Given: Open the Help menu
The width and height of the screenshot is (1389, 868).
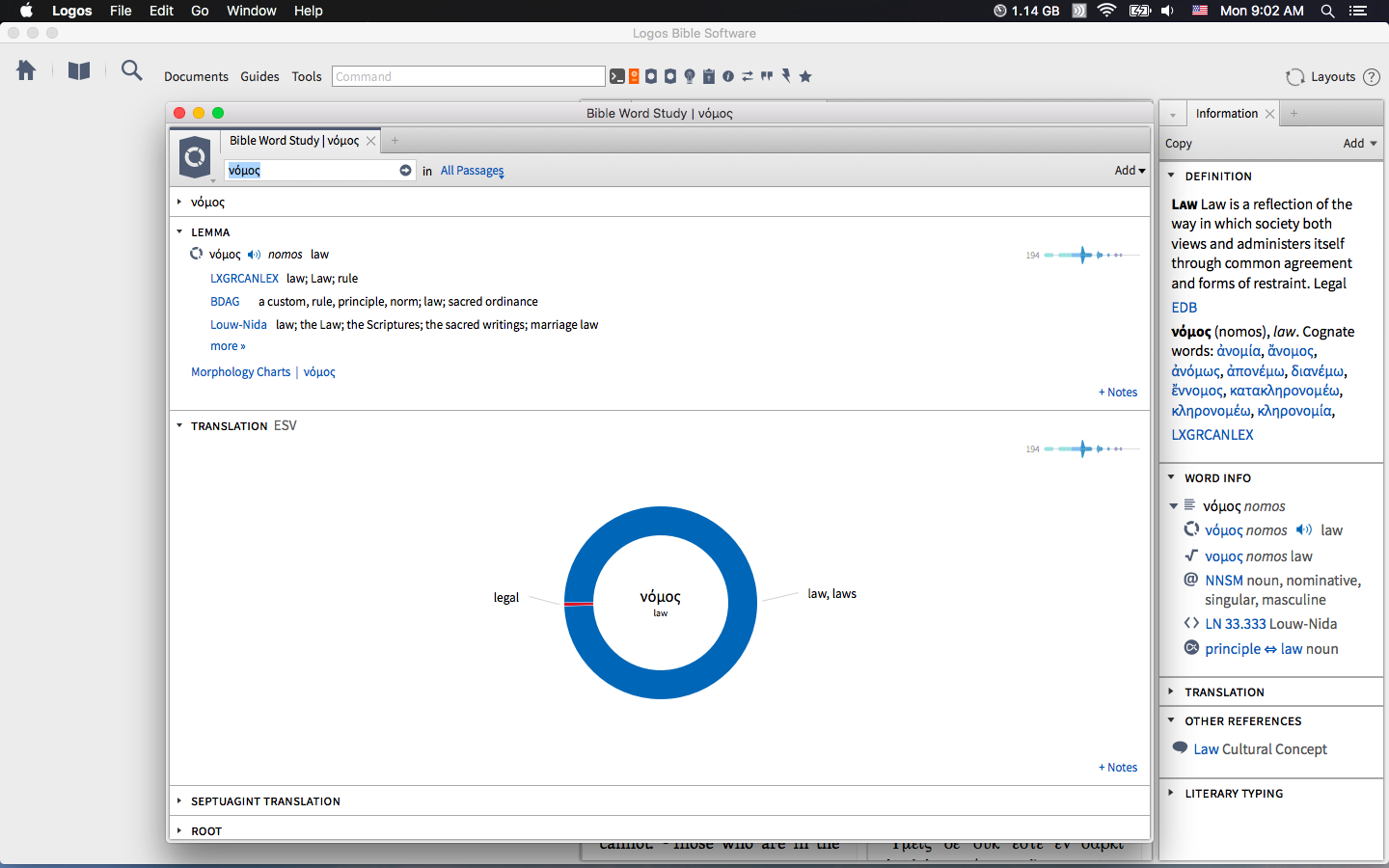Looking at the screenshot, I should point(309,11).
